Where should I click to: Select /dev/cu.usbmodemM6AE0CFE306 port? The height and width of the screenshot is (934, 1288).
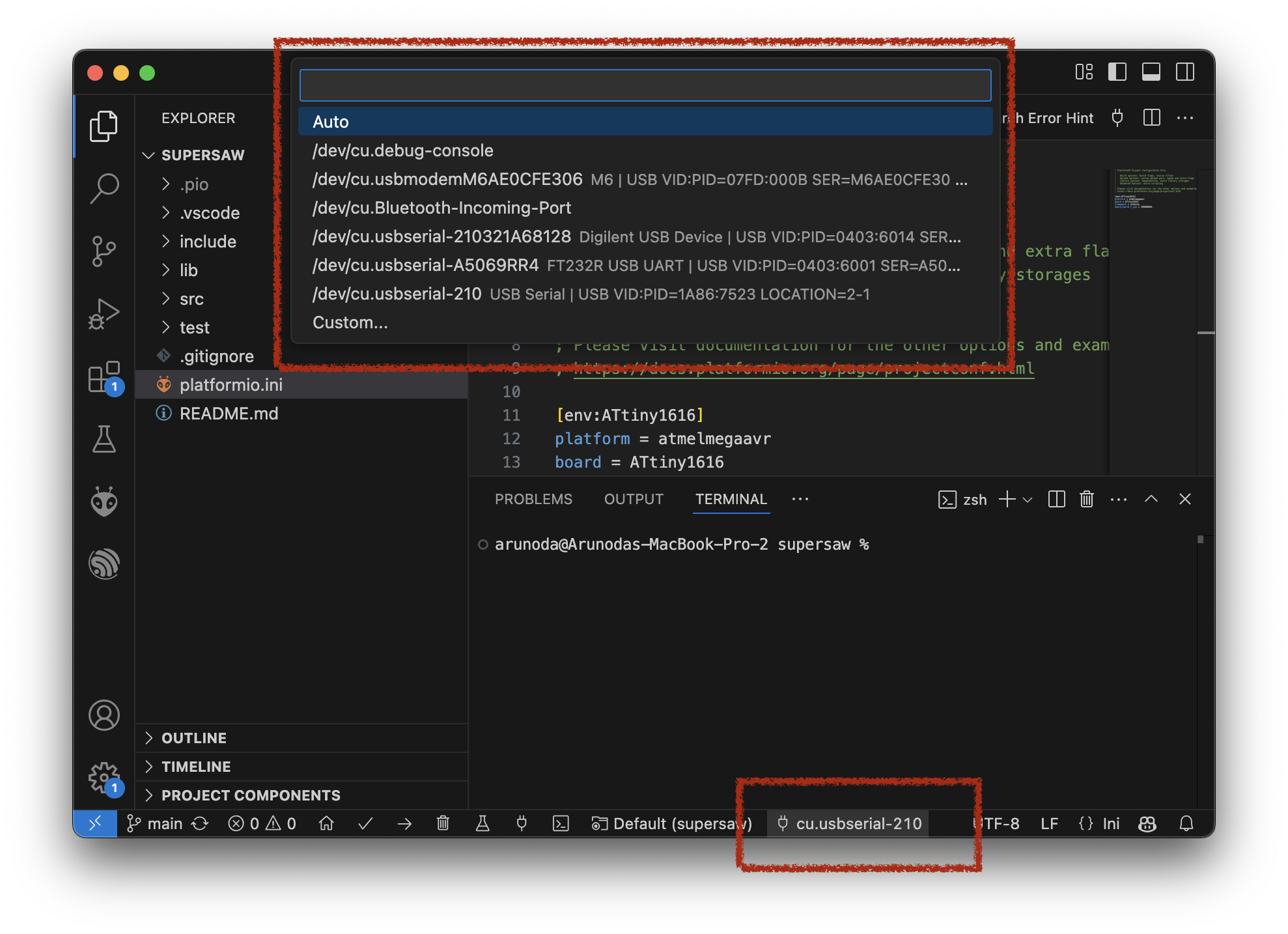(x=645, y=179)
